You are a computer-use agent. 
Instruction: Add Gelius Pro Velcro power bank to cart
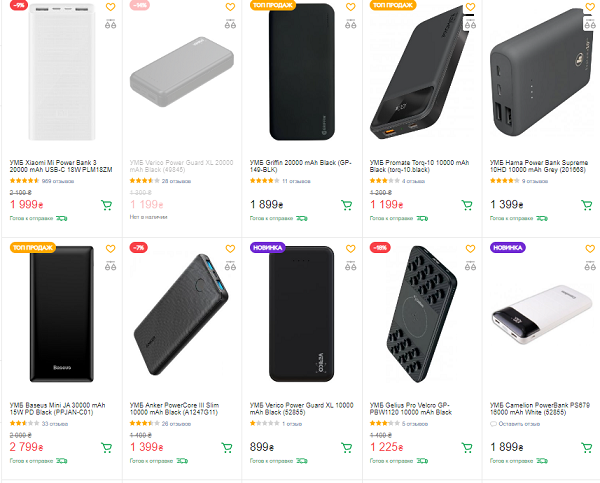pyautogui.click(x=467, y=445)
